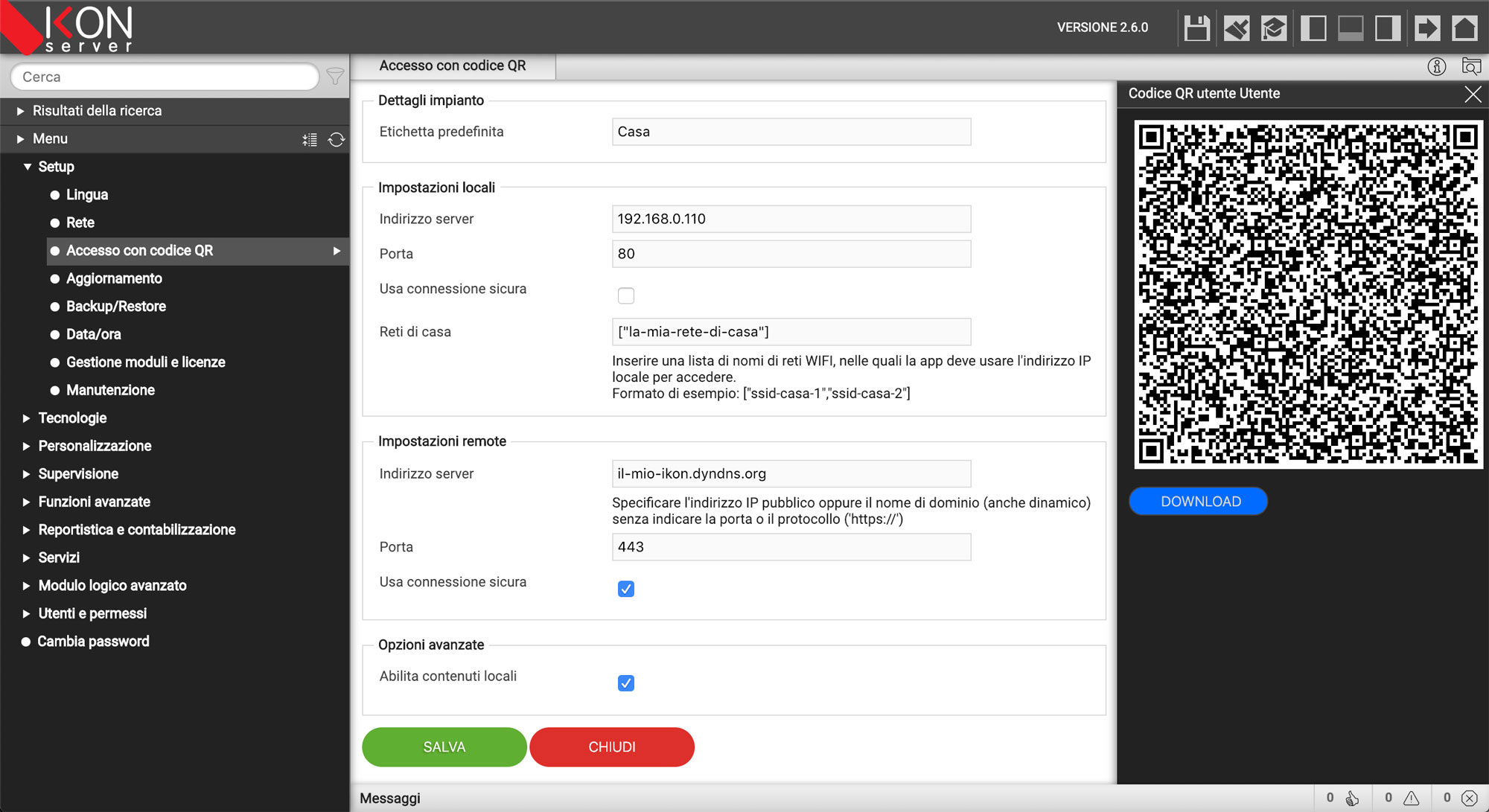Click the green SALVA button
The image size is (1489, 812).
point(444,747)
